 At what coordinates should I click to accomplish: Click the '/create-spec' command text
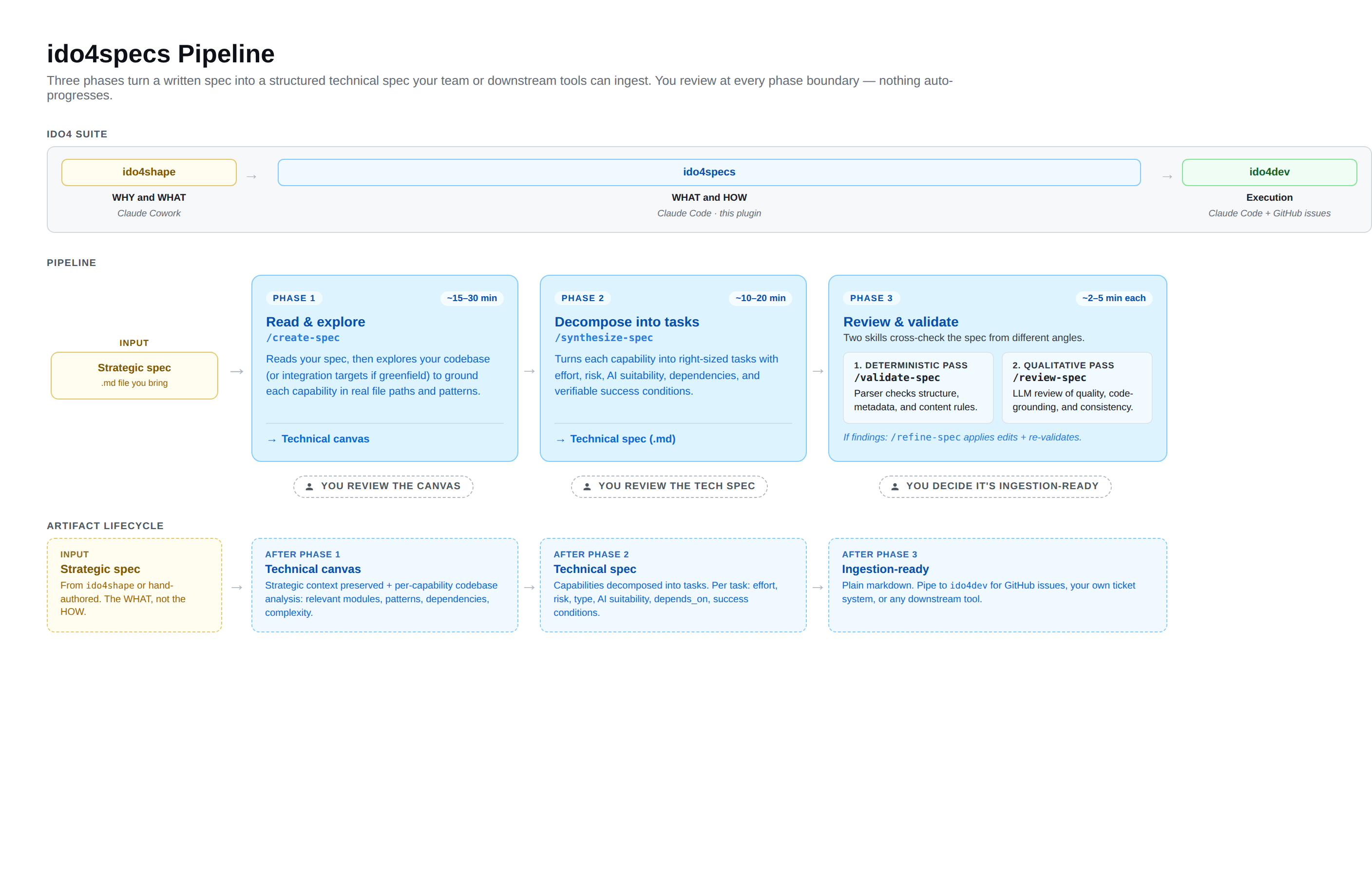[x=303, y=338]
